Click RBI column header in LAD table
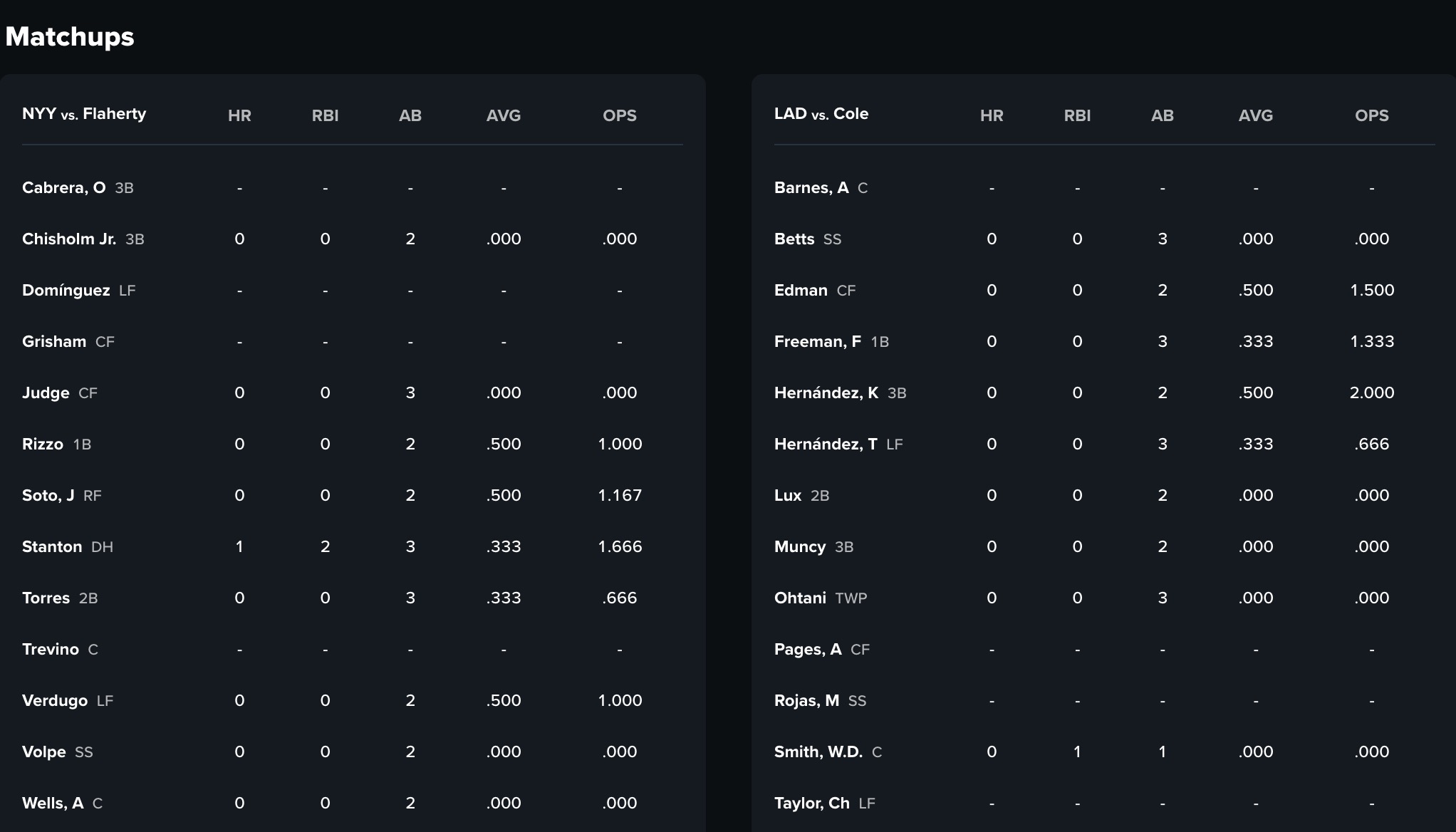This screenshot has height=832, width=1456. (x=1077, y=115)
